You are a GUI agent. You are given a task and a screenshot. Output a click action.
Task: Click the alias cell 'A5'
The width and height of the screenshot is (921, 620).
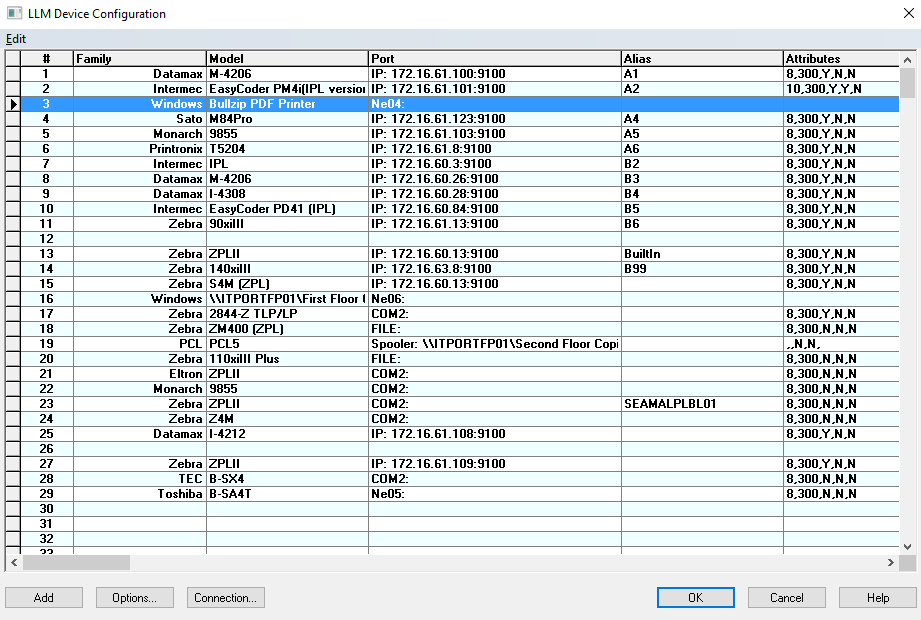point(702,134)
